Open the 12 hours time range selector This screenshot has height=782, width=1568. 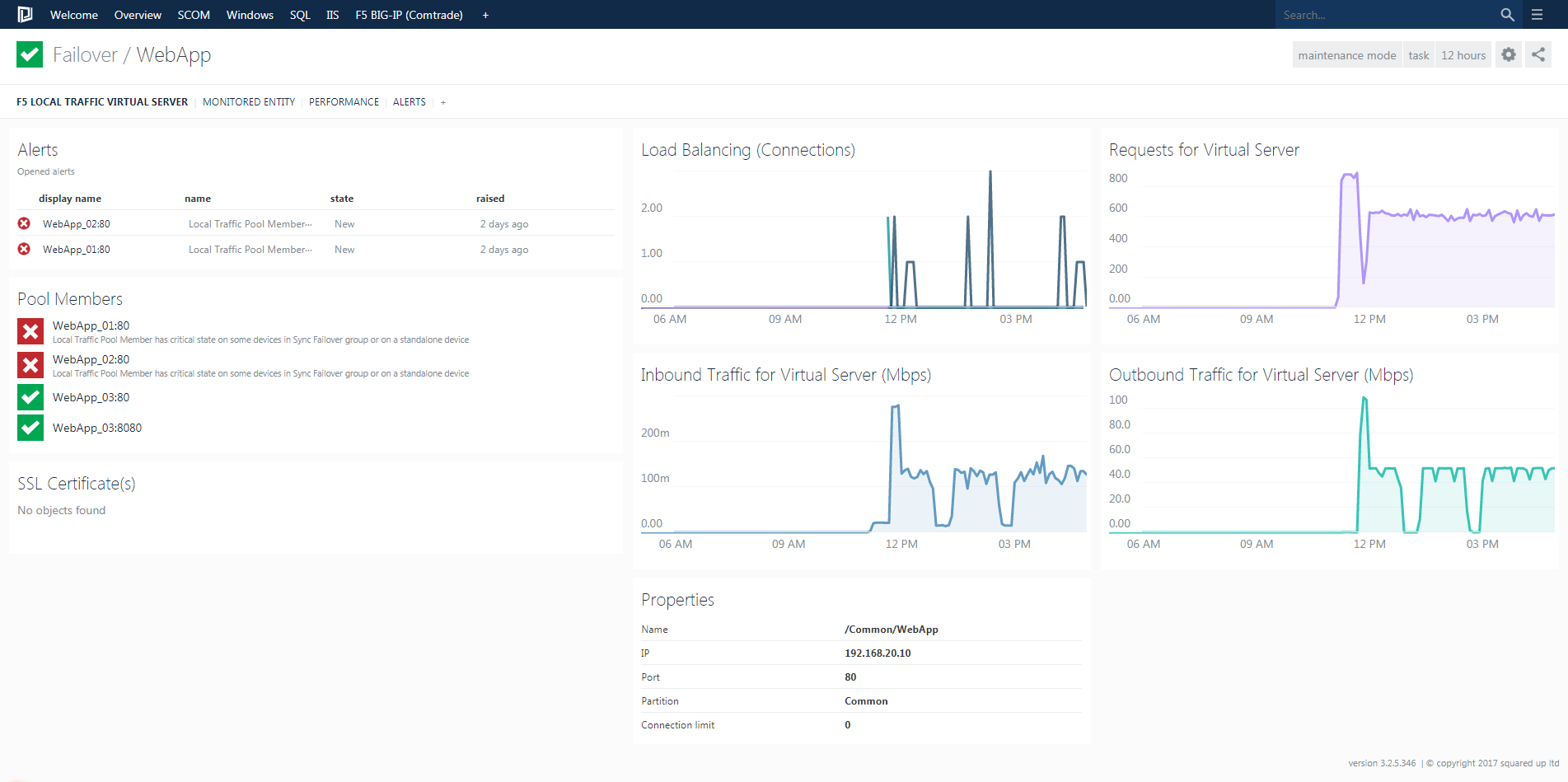pos(1463,54)
